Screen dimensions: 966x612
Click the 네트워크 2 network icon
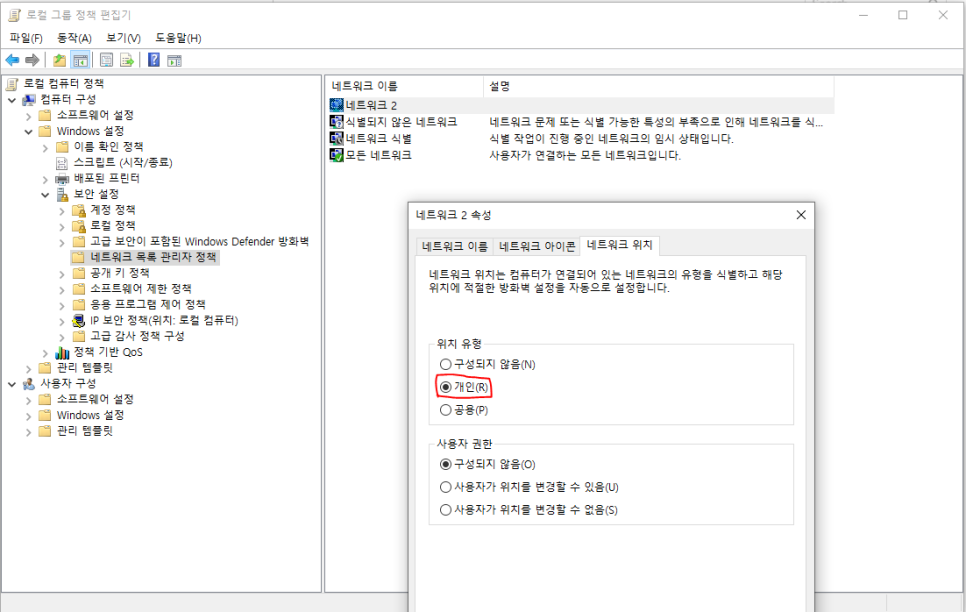(336, 105)
